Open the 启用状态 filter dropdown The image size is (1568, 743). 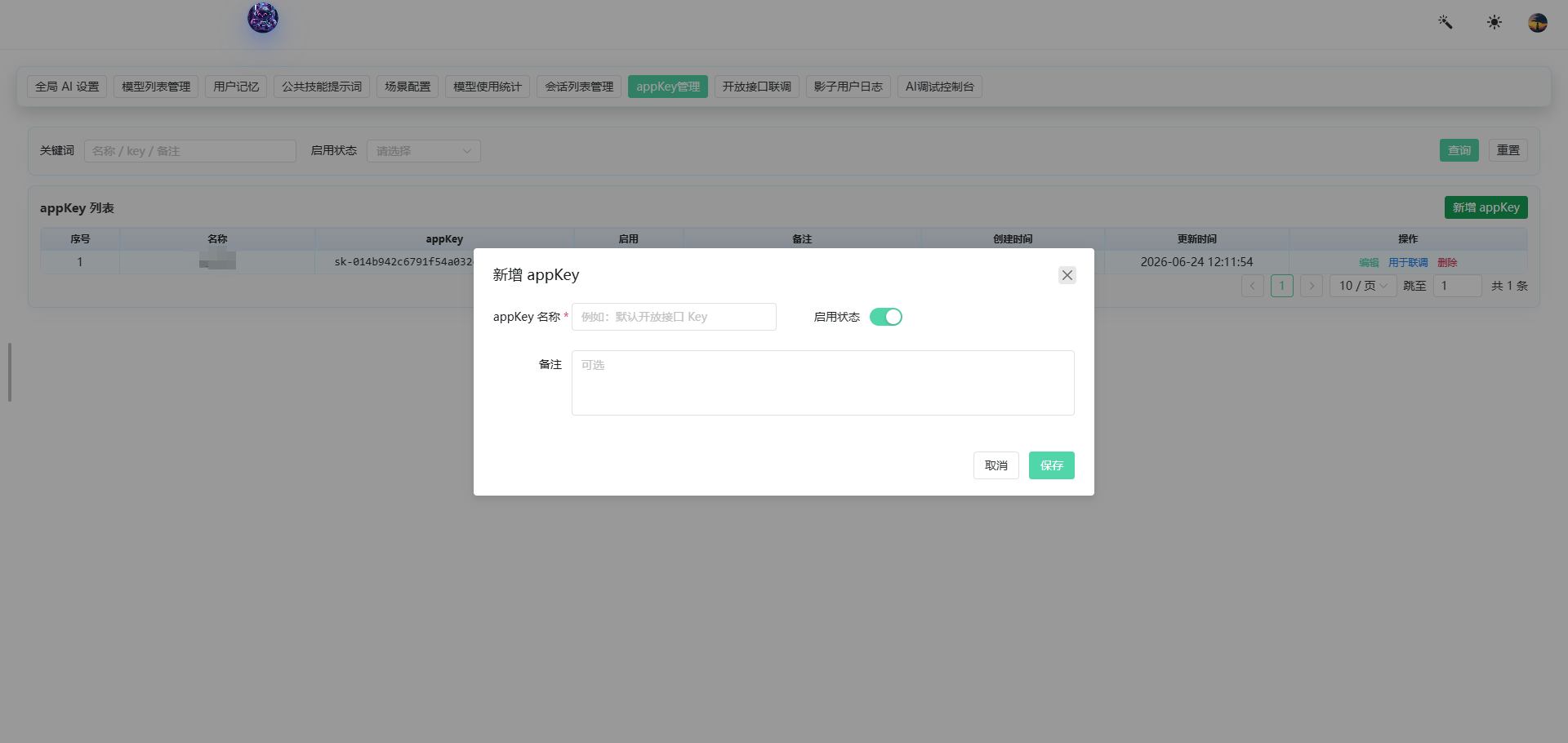pyautogui.click(x=424, y=151)
